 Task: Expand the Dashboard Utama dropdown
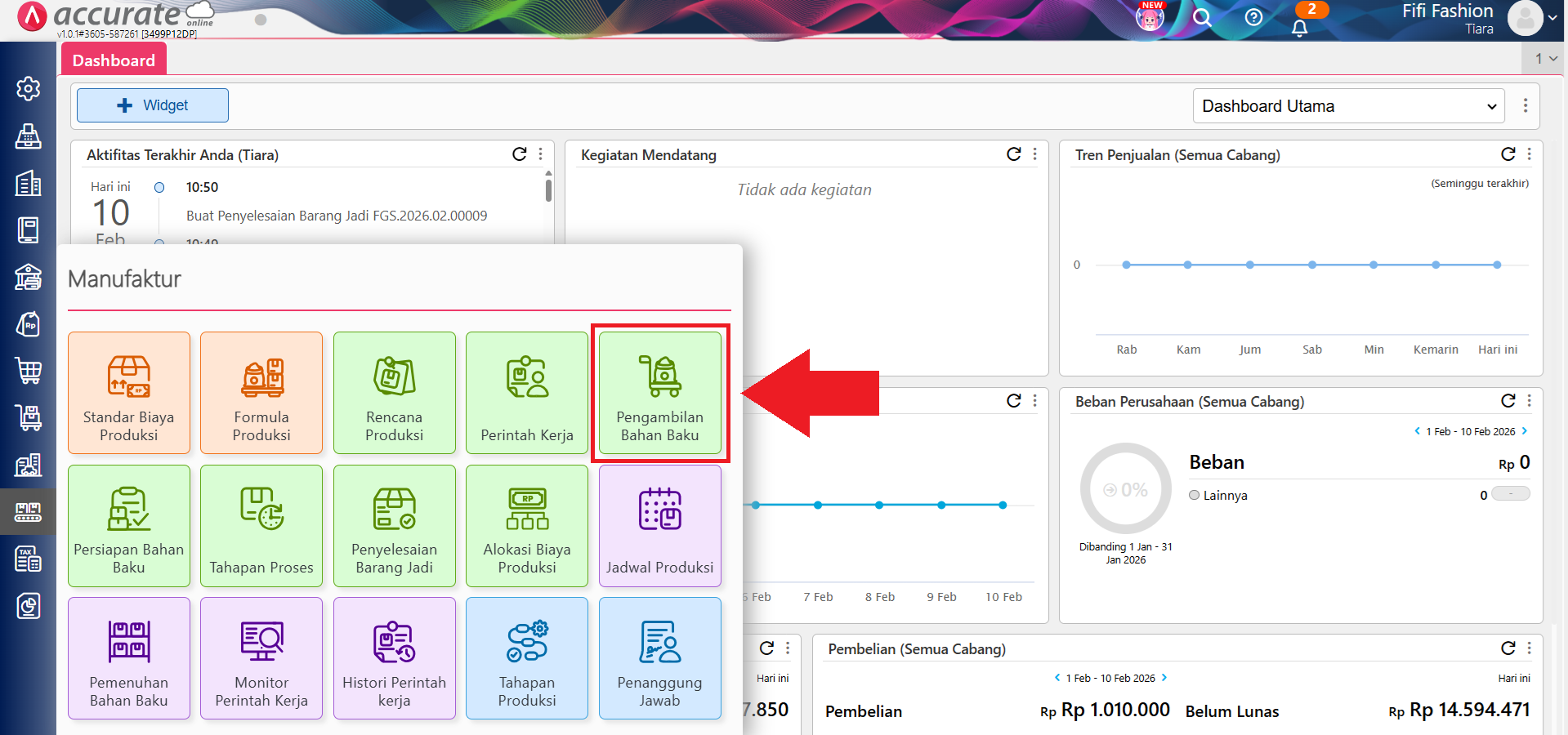point(1348,106)
